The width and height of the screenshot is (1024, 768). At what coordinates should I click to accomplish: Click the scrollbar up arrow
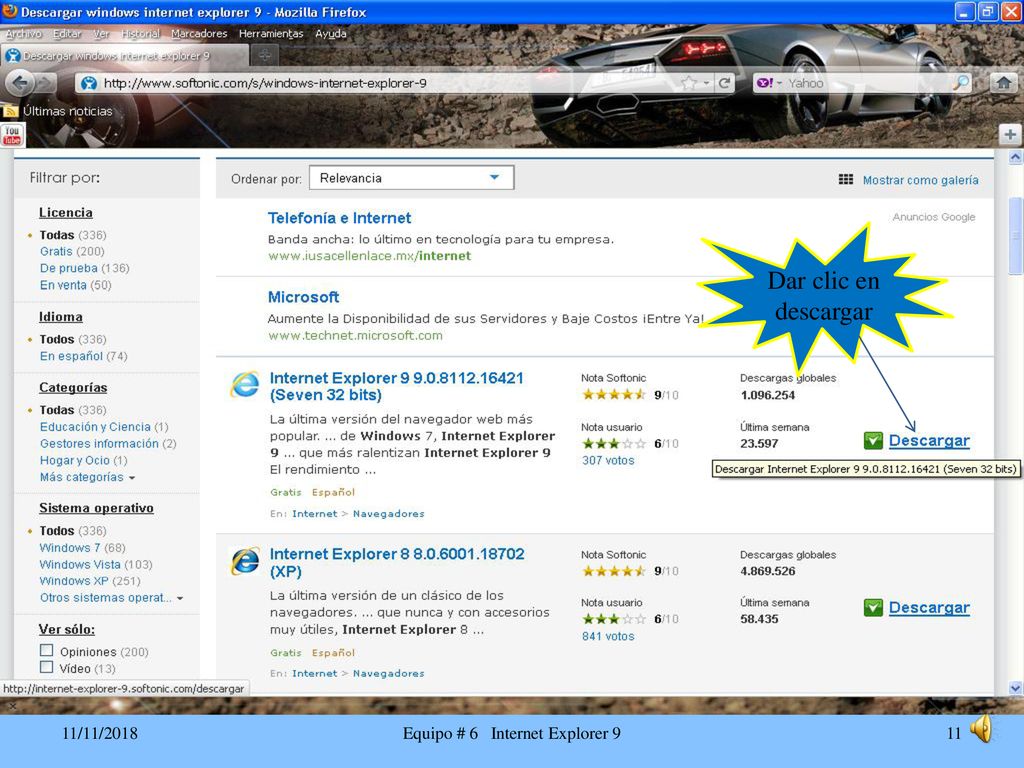(x=1015, y=157)
